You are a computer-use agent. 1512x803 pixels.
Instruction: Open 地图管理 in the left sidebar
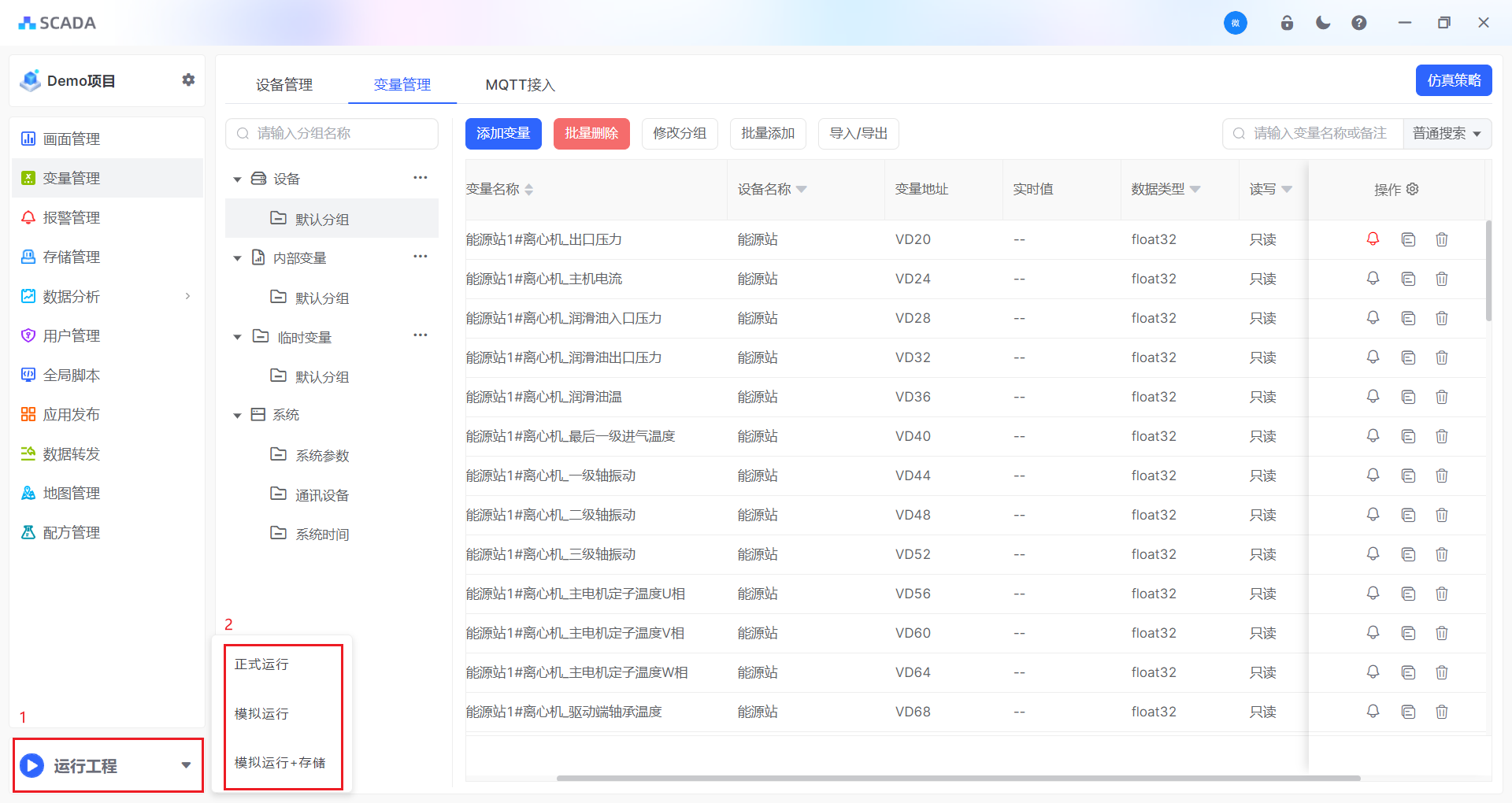click(72, 493)
